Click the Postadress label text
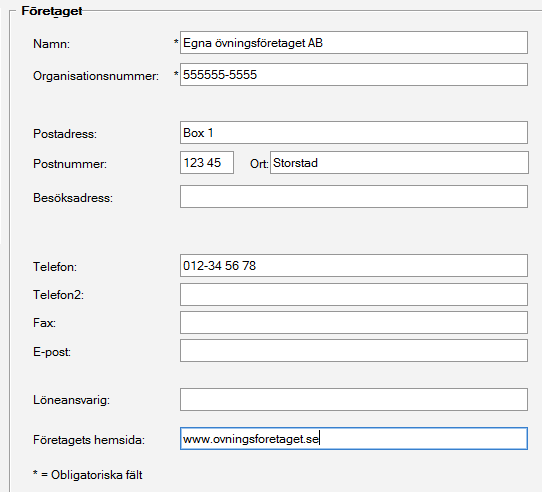This screenshot has width=542, height=492. click(x=65, y=134)
